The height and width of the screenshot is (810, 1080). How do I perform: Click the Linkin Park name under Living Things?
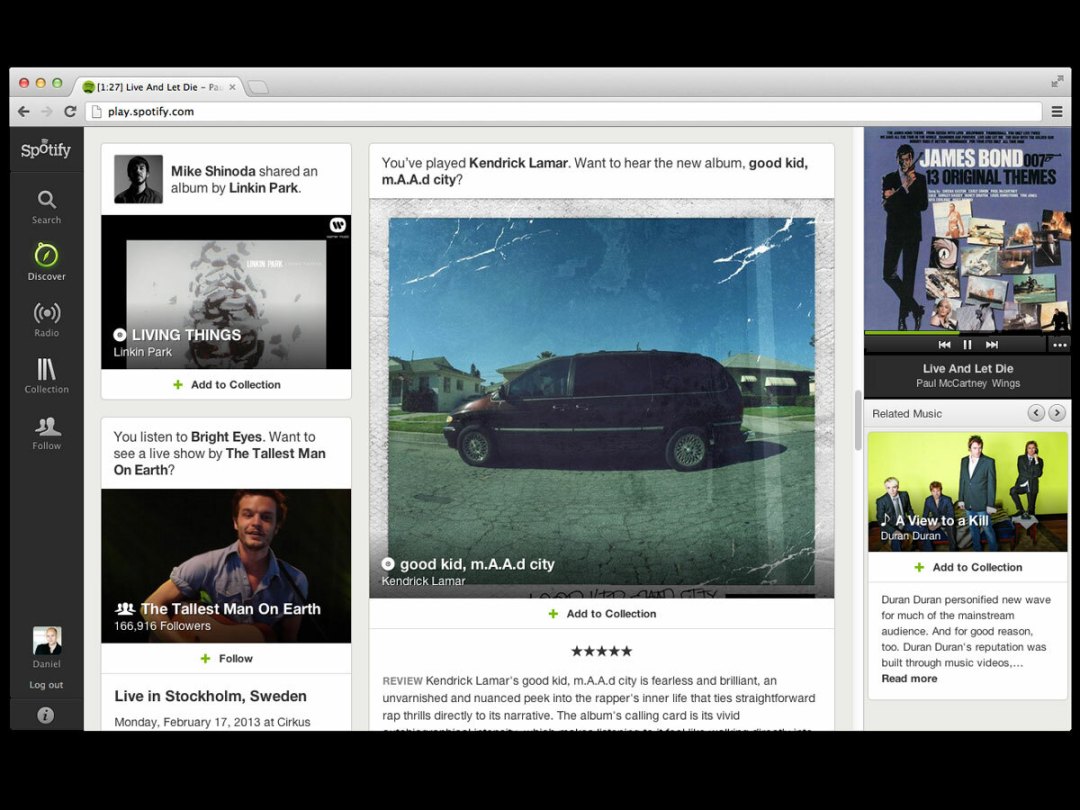[x=143, y=352]
